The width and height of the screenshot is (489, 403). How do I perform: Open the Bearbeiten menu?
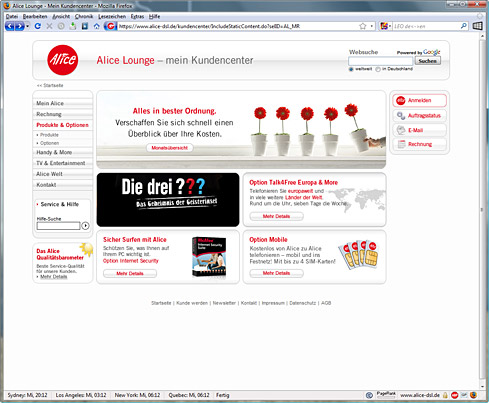pyautogui.click(x=35, y=16)
